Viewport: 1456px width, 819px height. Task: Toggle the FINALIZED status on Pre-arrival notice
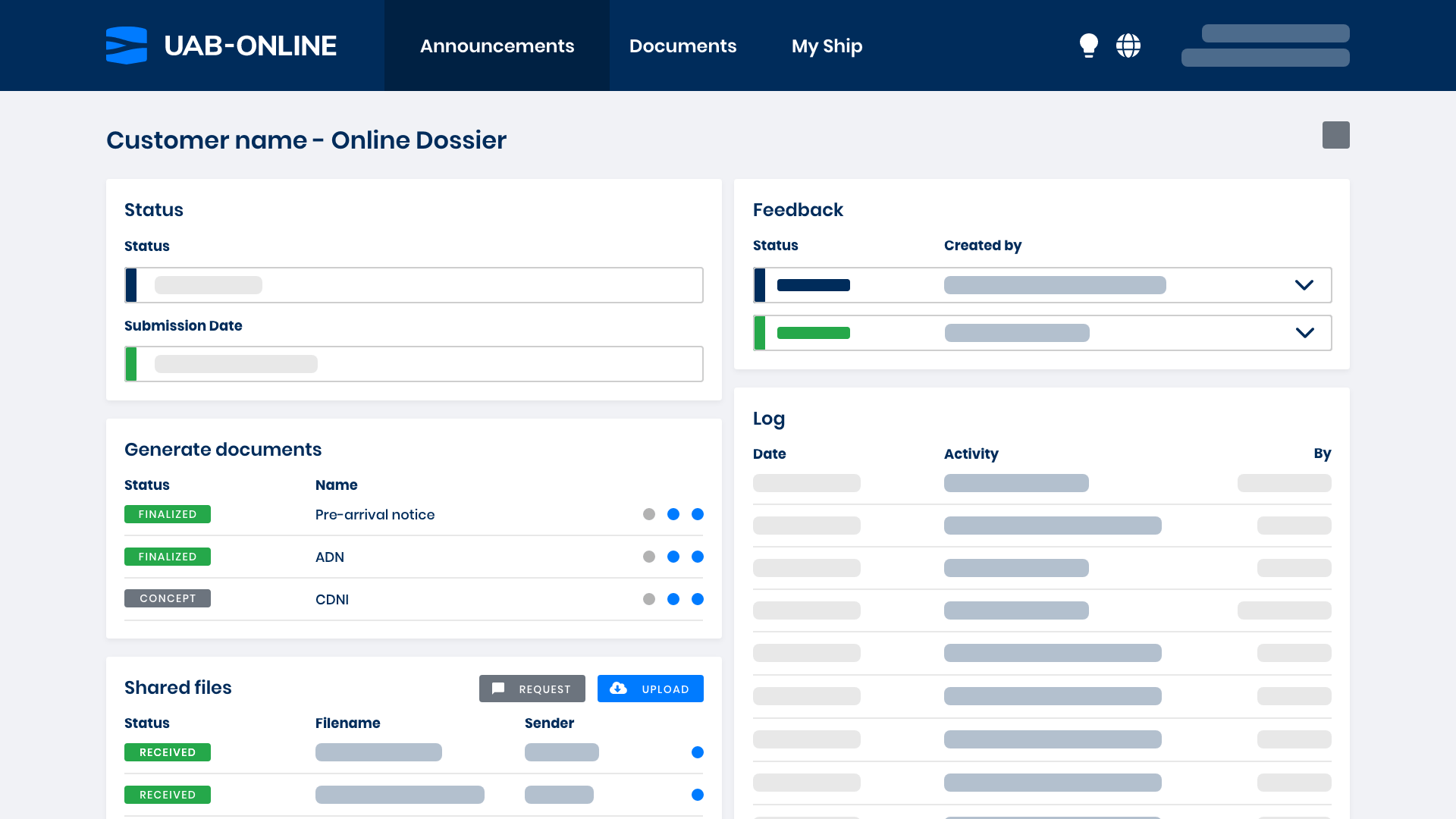tap(167, 514)
